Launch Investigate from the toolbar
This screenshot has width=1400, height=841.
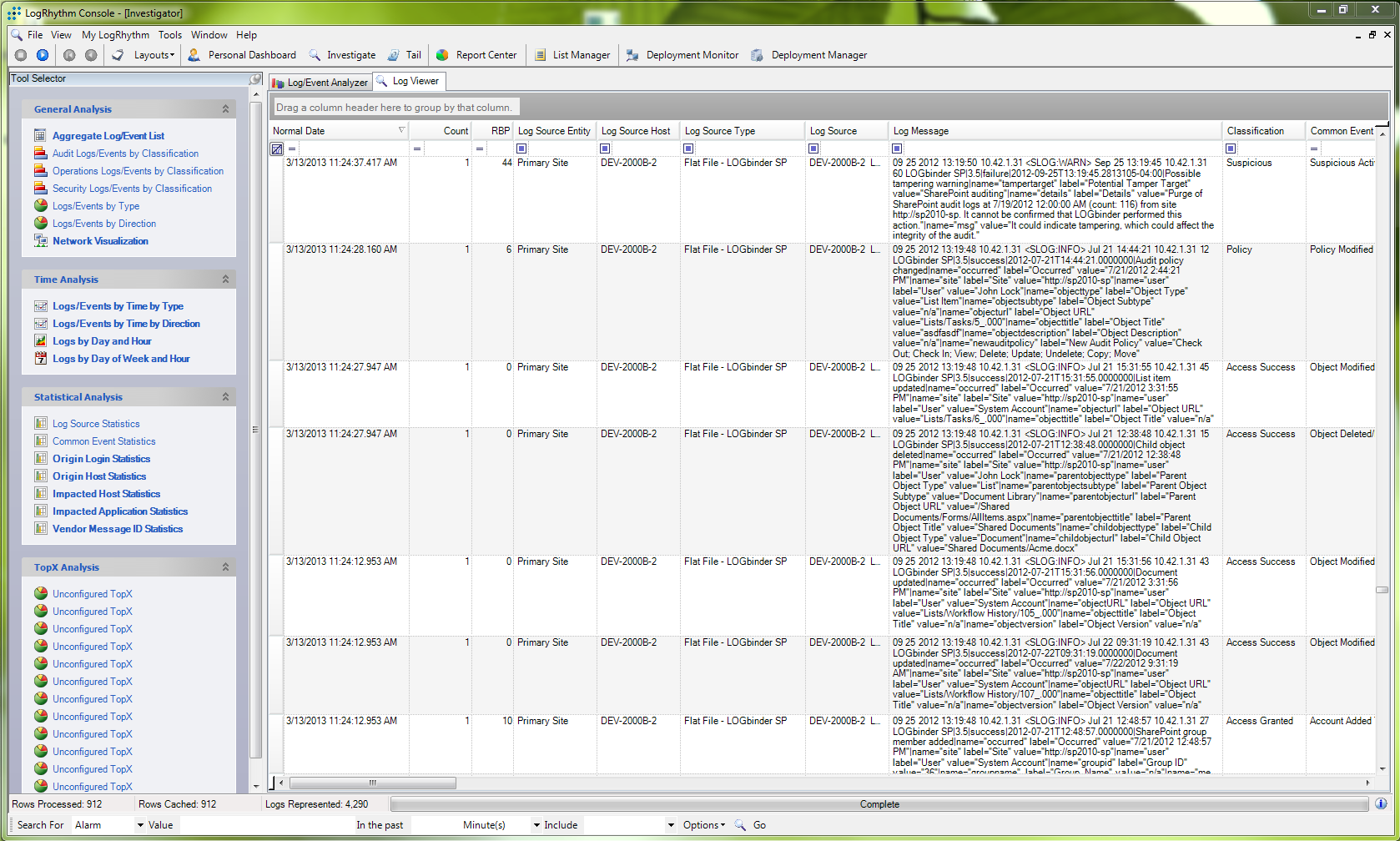tap(342, 55)
